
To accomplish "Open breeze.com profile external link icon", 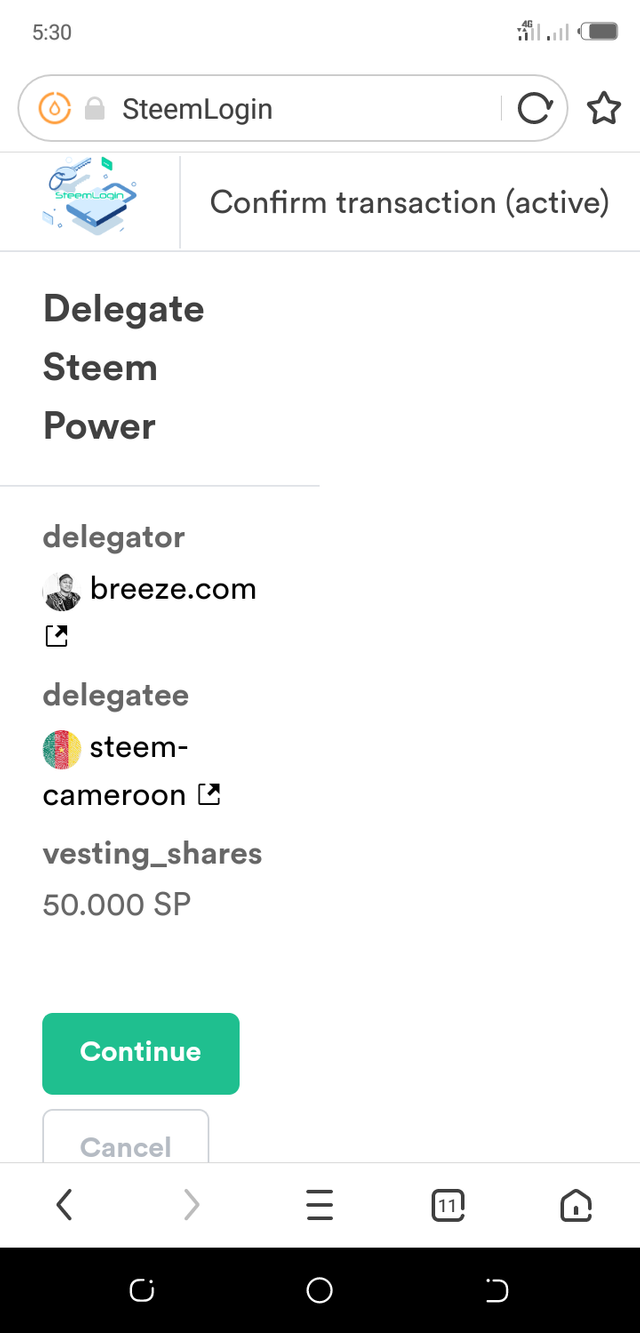I will tap(57, 635).
